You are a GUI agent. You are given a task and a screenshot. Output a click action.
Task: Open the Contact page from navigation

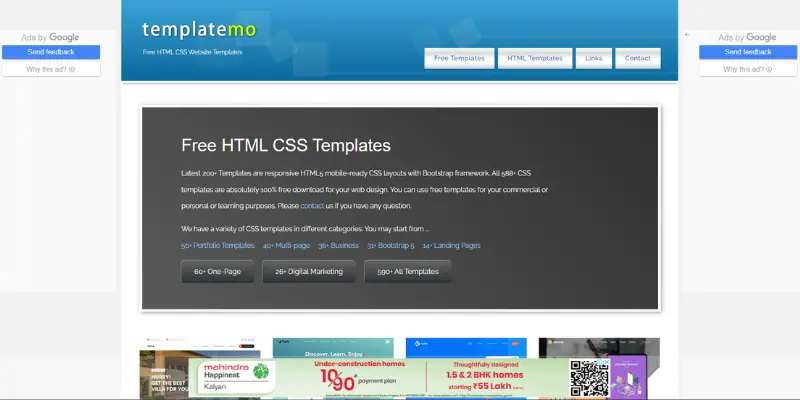[637, 58]
